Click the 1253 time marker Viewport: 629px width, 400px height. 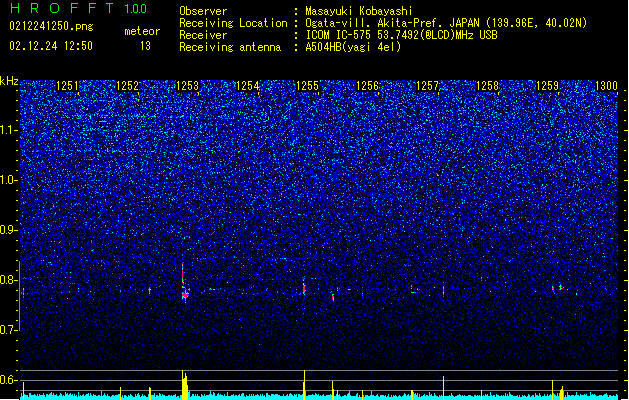pos(187,86)
